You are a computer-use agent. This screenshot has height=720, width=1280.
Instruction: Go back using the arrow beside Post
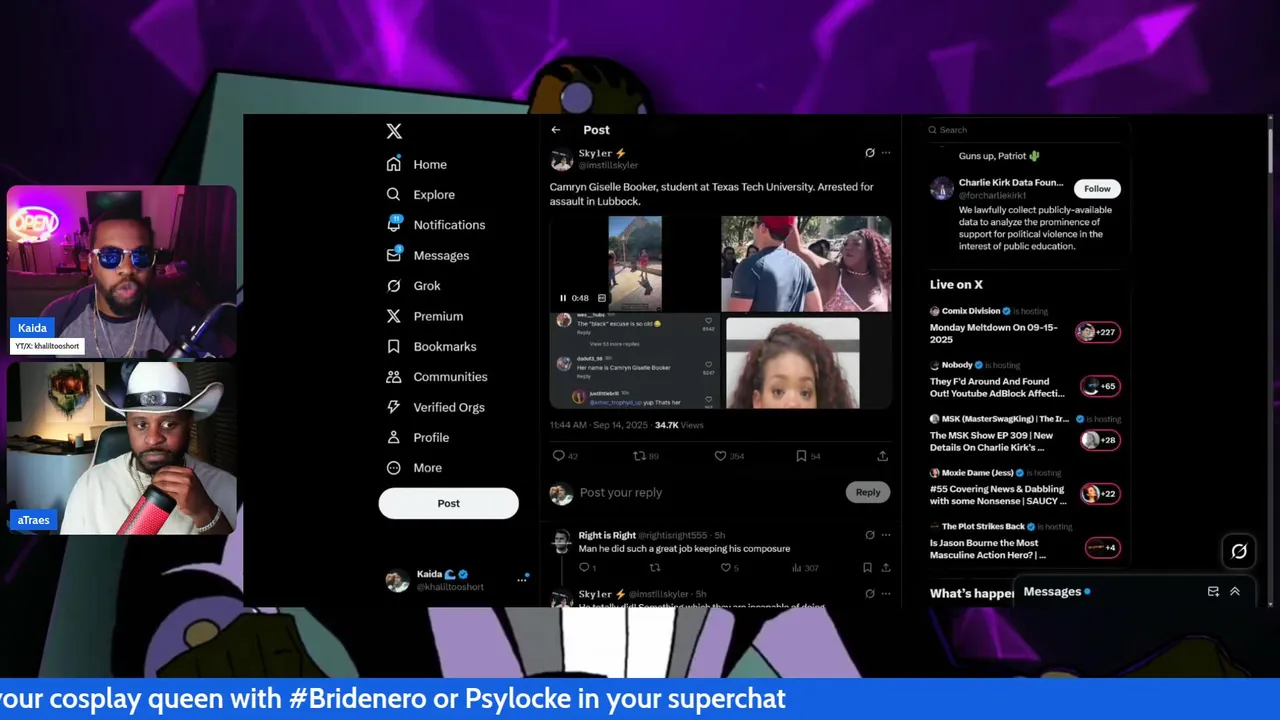coord(556,130)
